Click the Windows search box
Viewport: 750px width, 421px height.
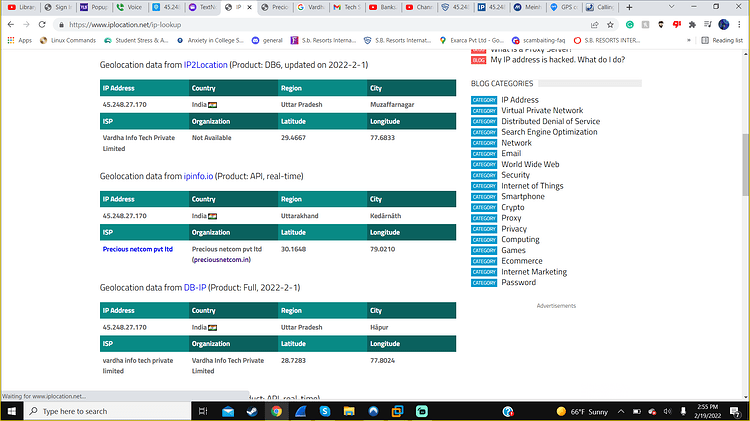pyautogui.click(x=107, y=411)
